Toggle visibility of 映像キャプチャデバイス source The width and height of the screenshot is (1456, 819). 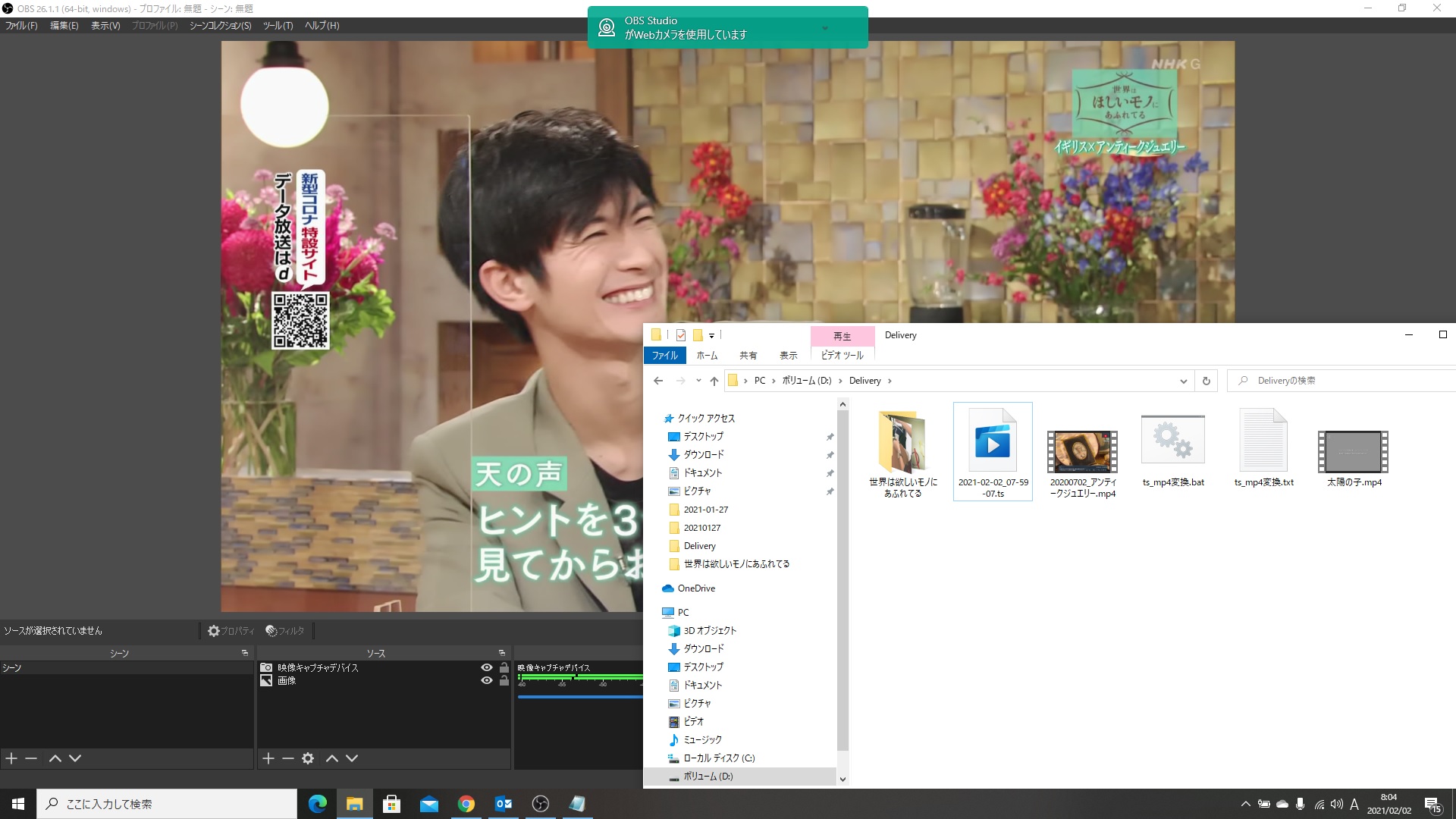(486, 667)
